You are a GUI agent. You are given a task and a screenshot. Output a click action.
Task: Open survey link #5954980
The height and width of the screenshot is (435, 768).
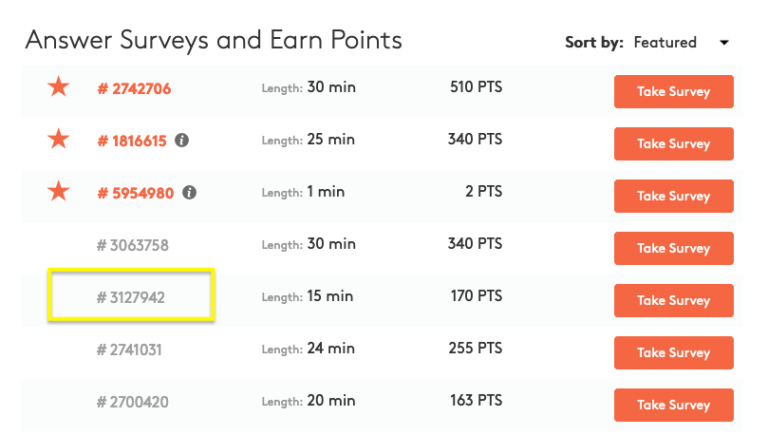(135, 192)
